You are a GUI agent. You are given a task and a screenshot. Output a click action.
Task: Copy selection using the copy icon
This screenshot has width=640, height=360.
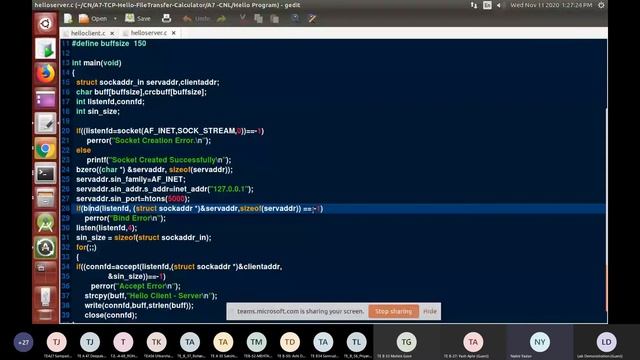pos(258,19)
